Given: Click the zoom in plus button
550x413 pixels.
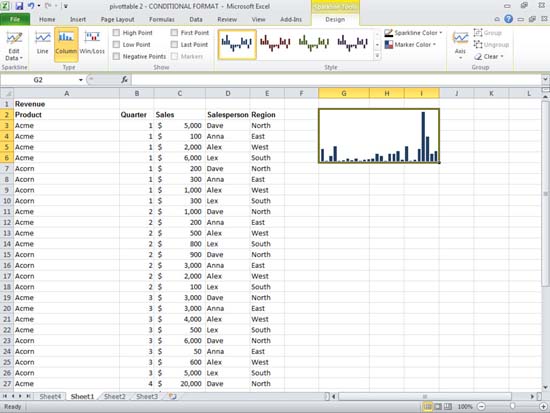Looking at the screenshot, I should (x=543, y=407).
